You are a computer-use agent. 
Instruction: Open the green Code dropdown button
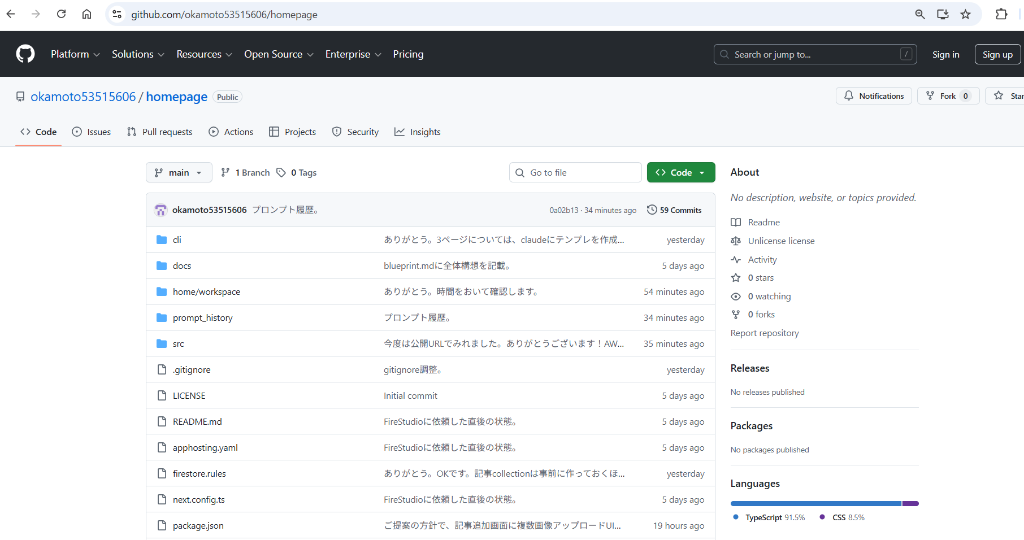[680, 172]
